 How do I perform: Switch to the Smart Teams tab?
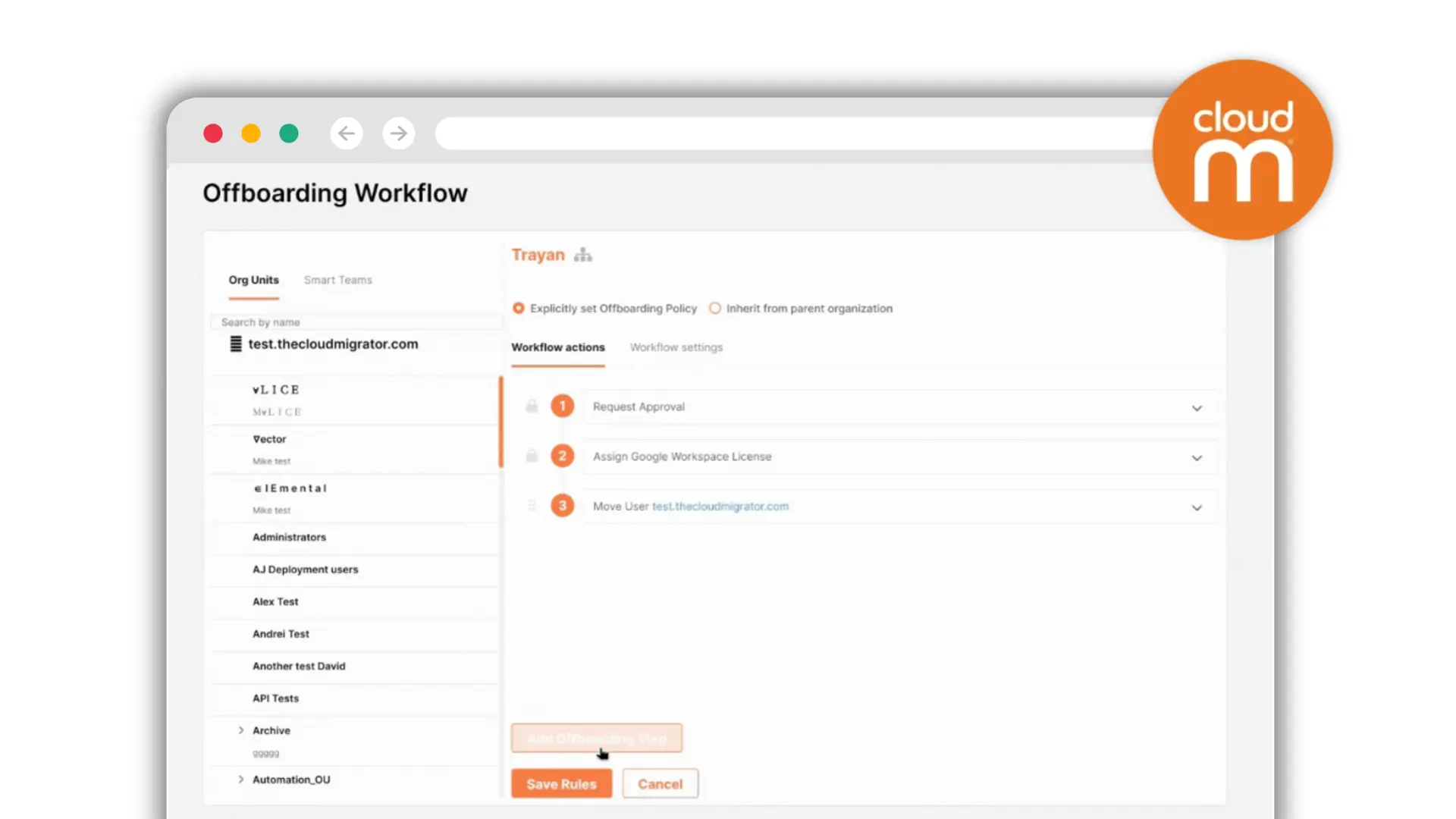tap(338, 280)
